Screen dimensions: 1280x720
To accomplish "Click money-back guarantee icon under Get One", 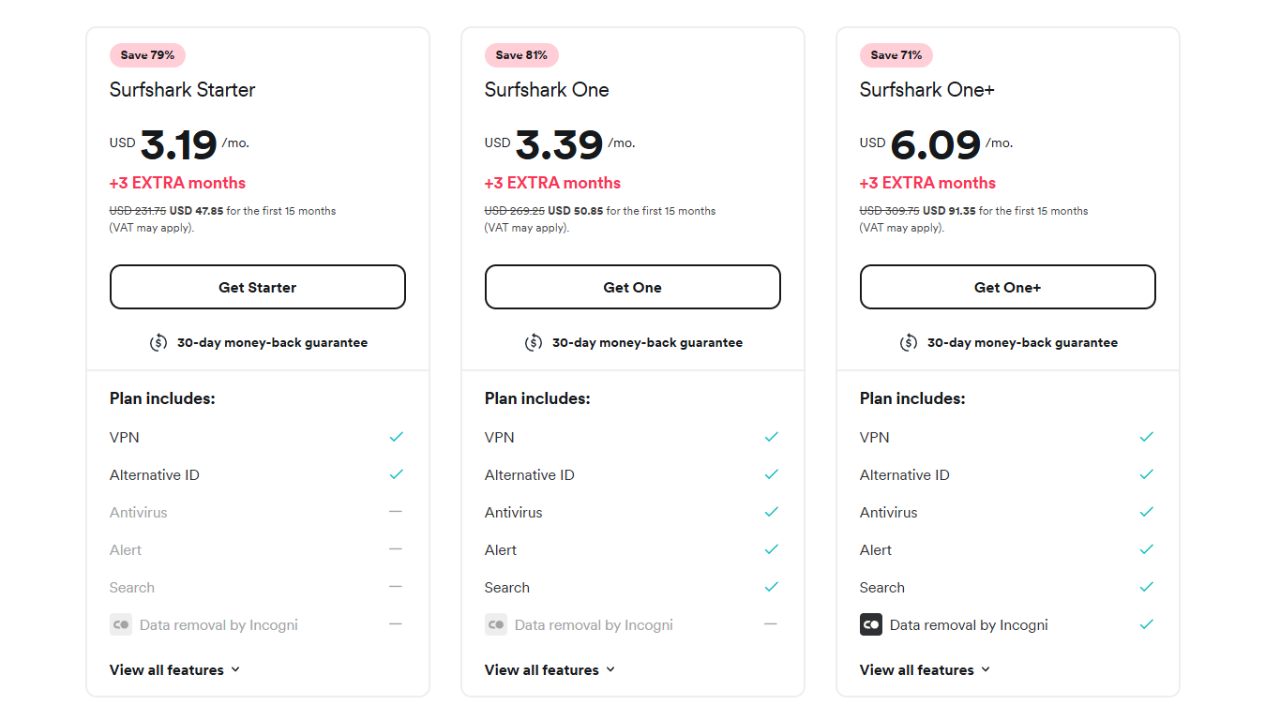I will coord(534,343).
